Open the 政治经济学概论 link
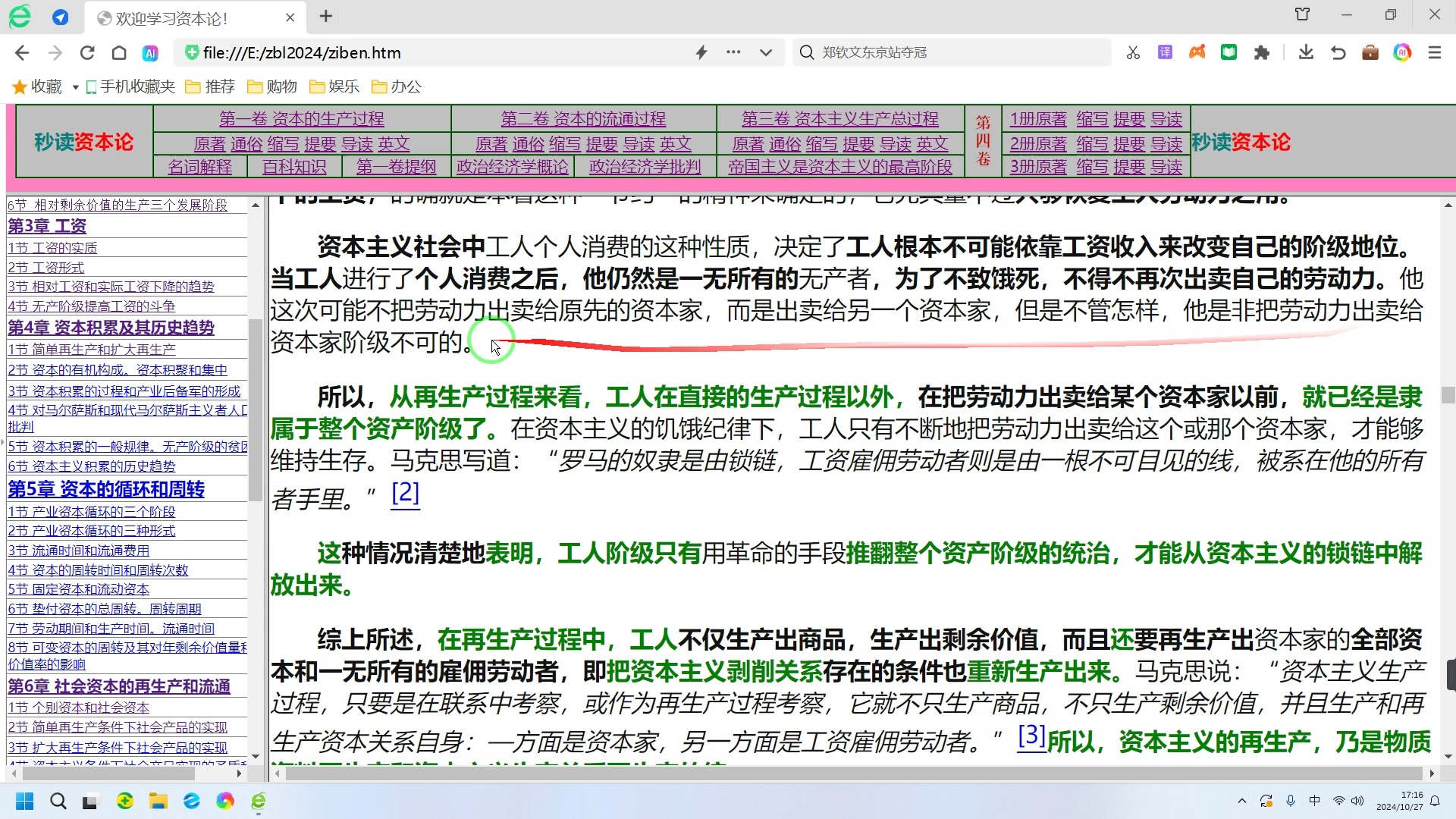Screen dimensions: 1456x819 click(x=513, y=167)
